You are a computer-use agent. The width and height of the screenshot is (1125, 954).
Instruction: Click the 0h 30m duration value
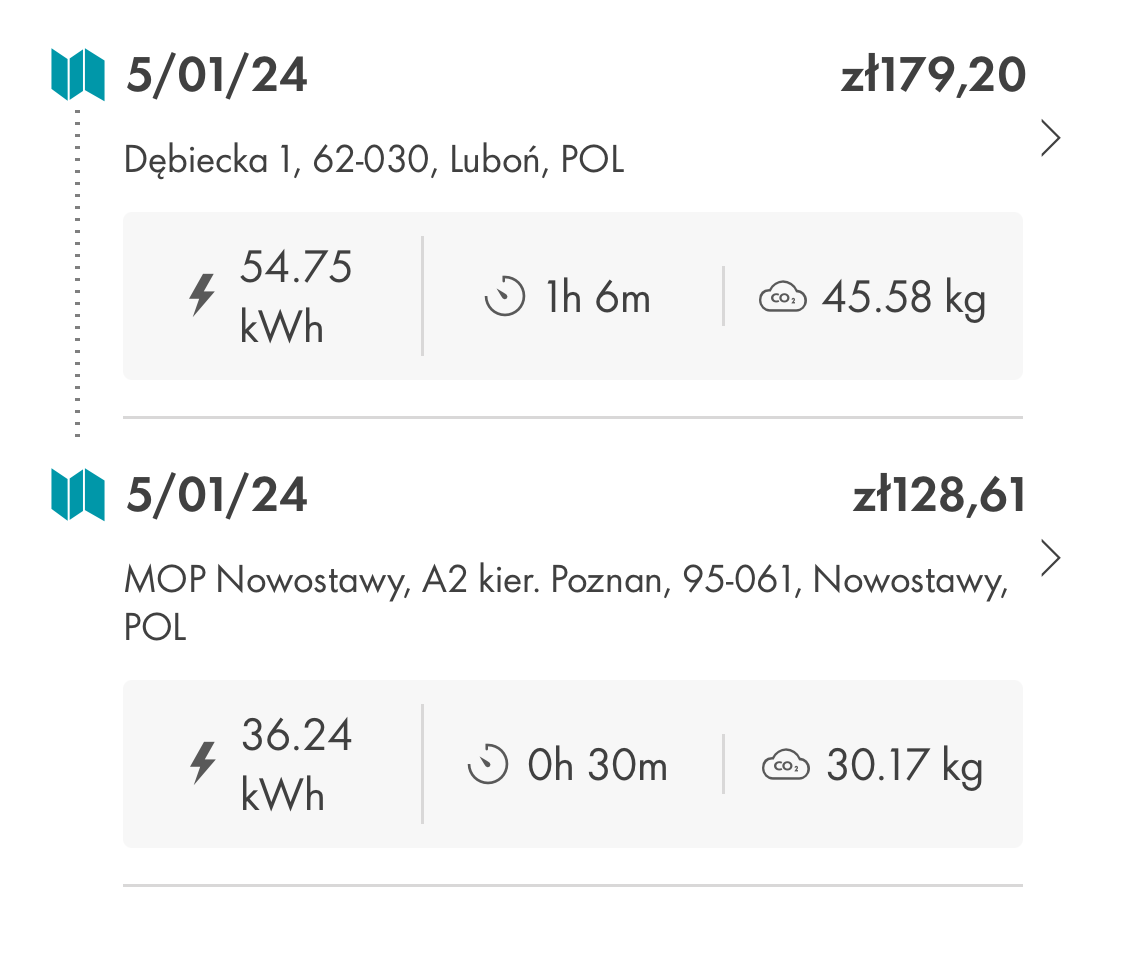[x=598, y=765]
